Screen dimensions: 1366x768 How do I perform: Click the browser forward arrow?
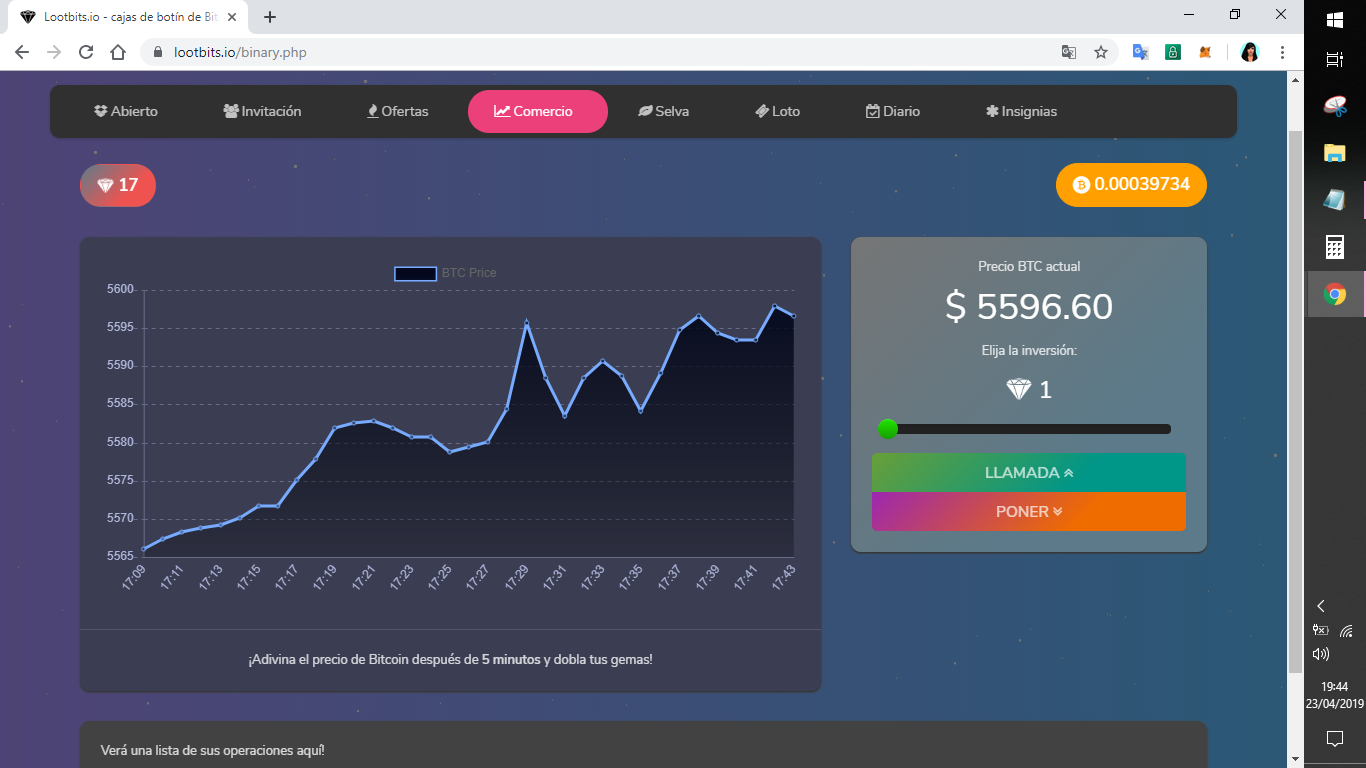[54, 52]
